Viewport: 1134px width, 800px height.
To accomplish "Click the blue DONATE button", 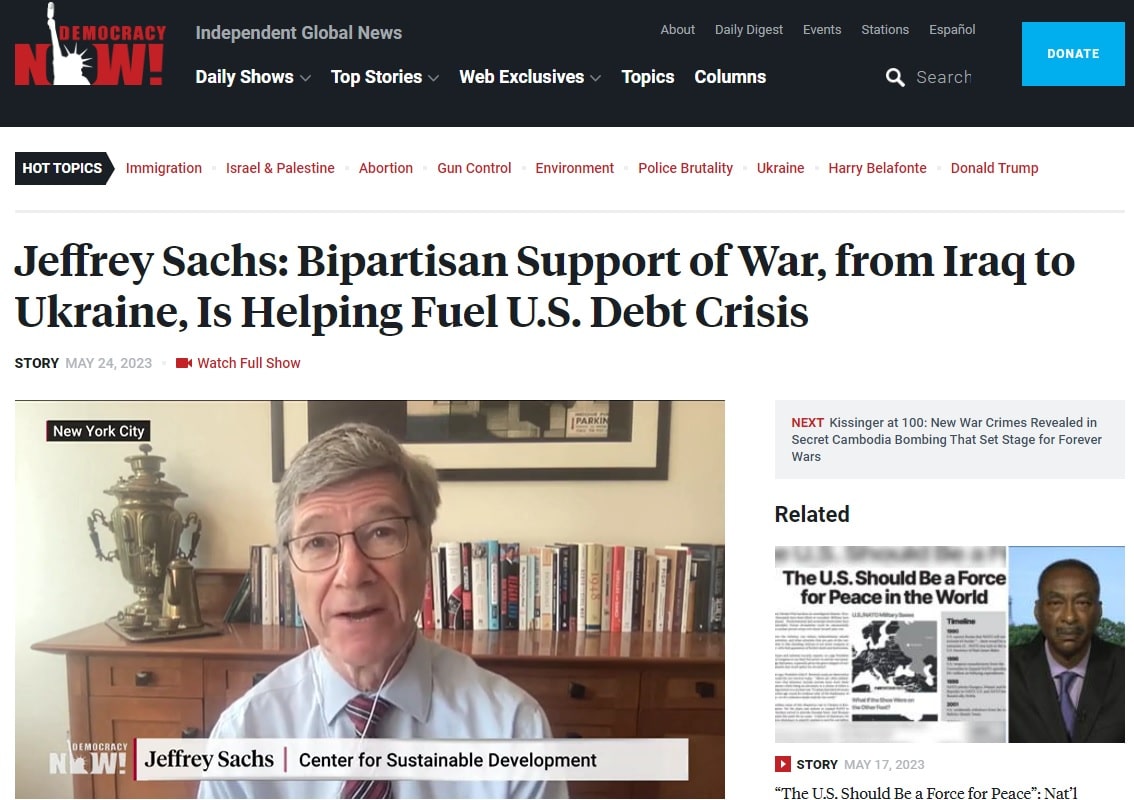I will click(1073, 54).
